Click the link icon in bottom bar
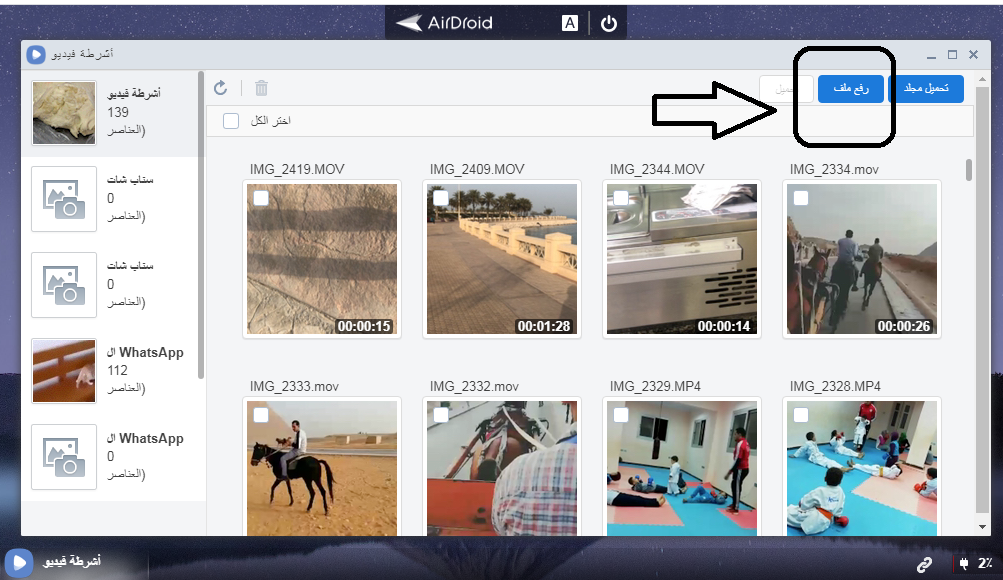This screenshot has height=580, width=1003. 925,564
